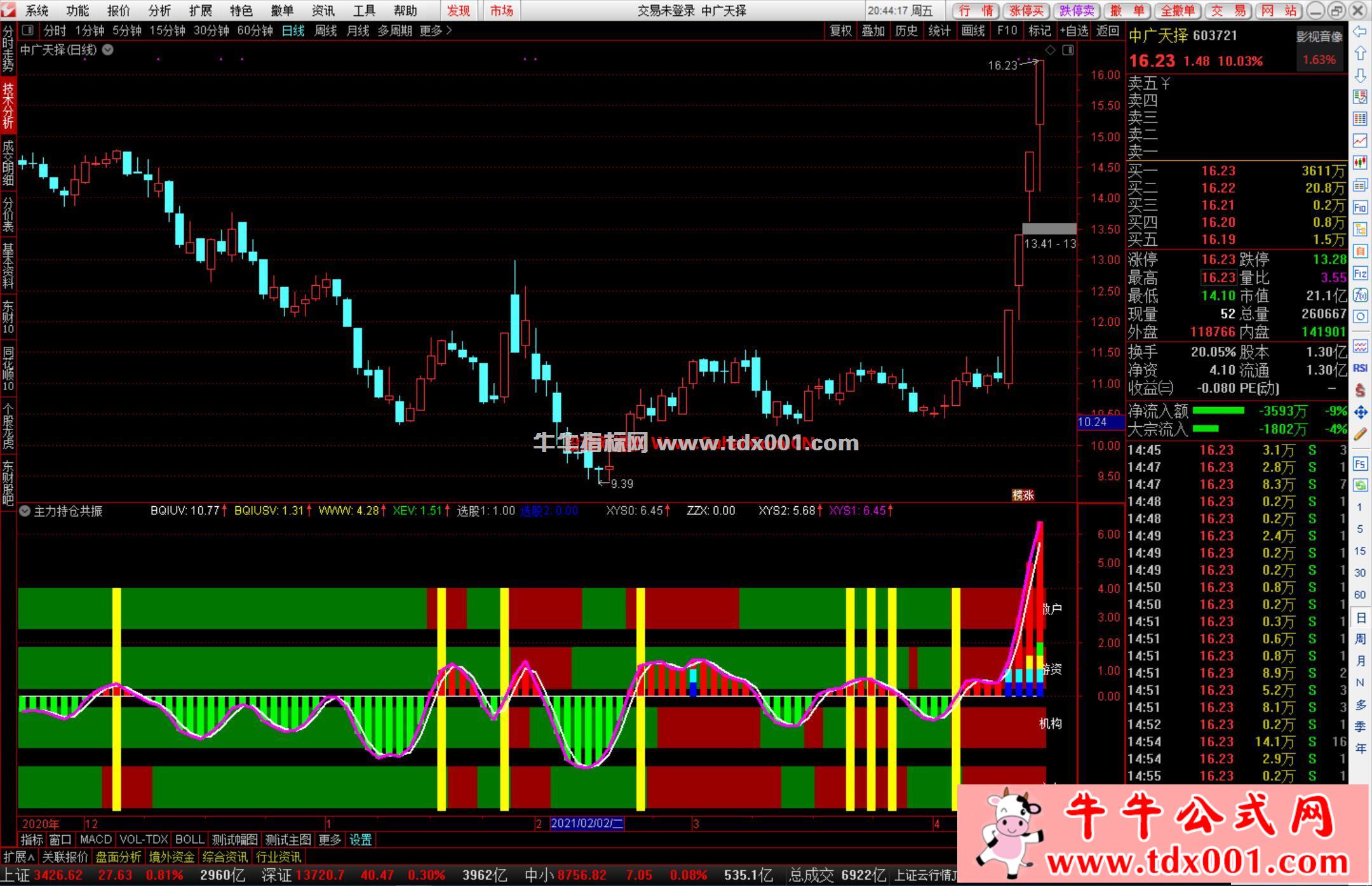Click the 涨停买 button

click(1026, 10)
